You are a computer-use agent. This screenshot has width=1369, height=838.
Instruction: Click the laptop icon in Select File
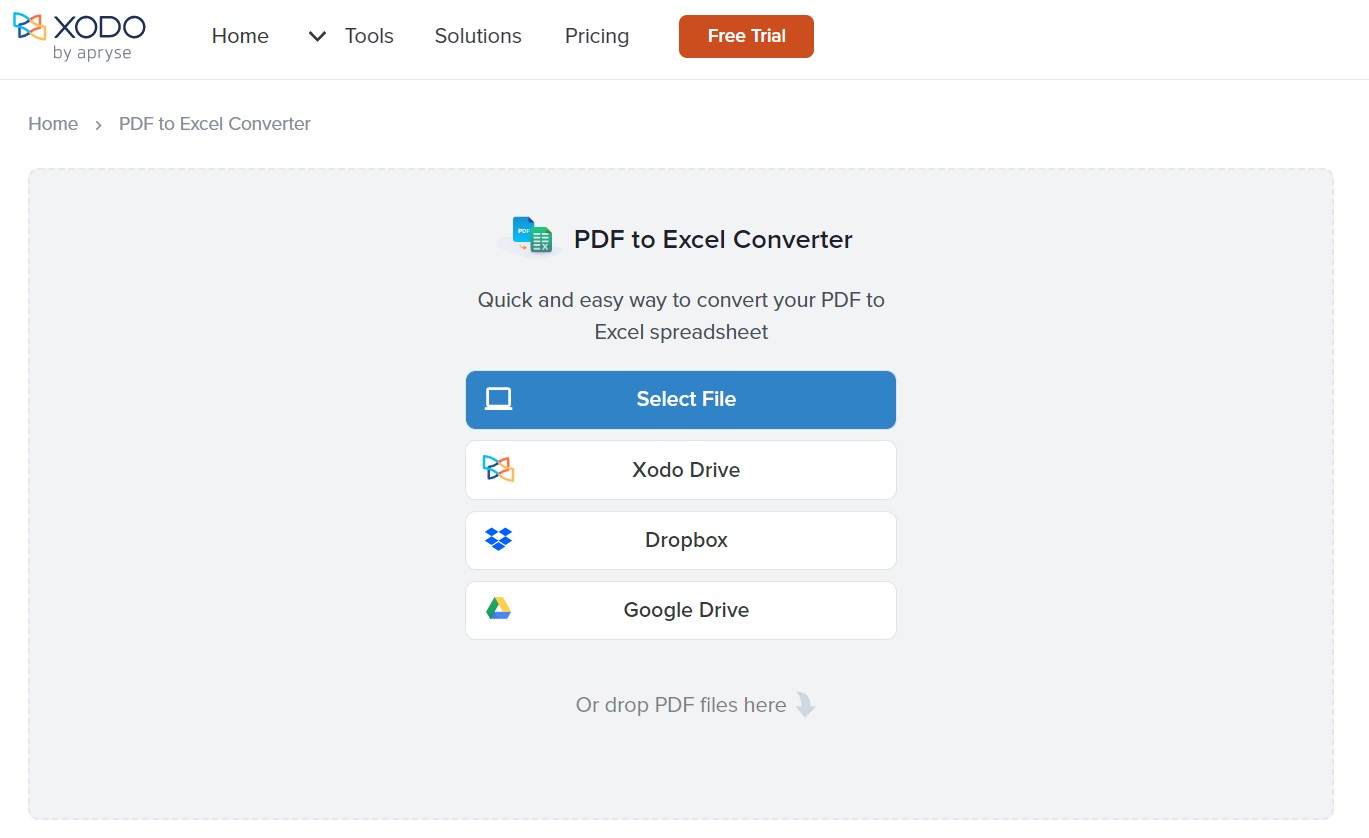(498, 399)
